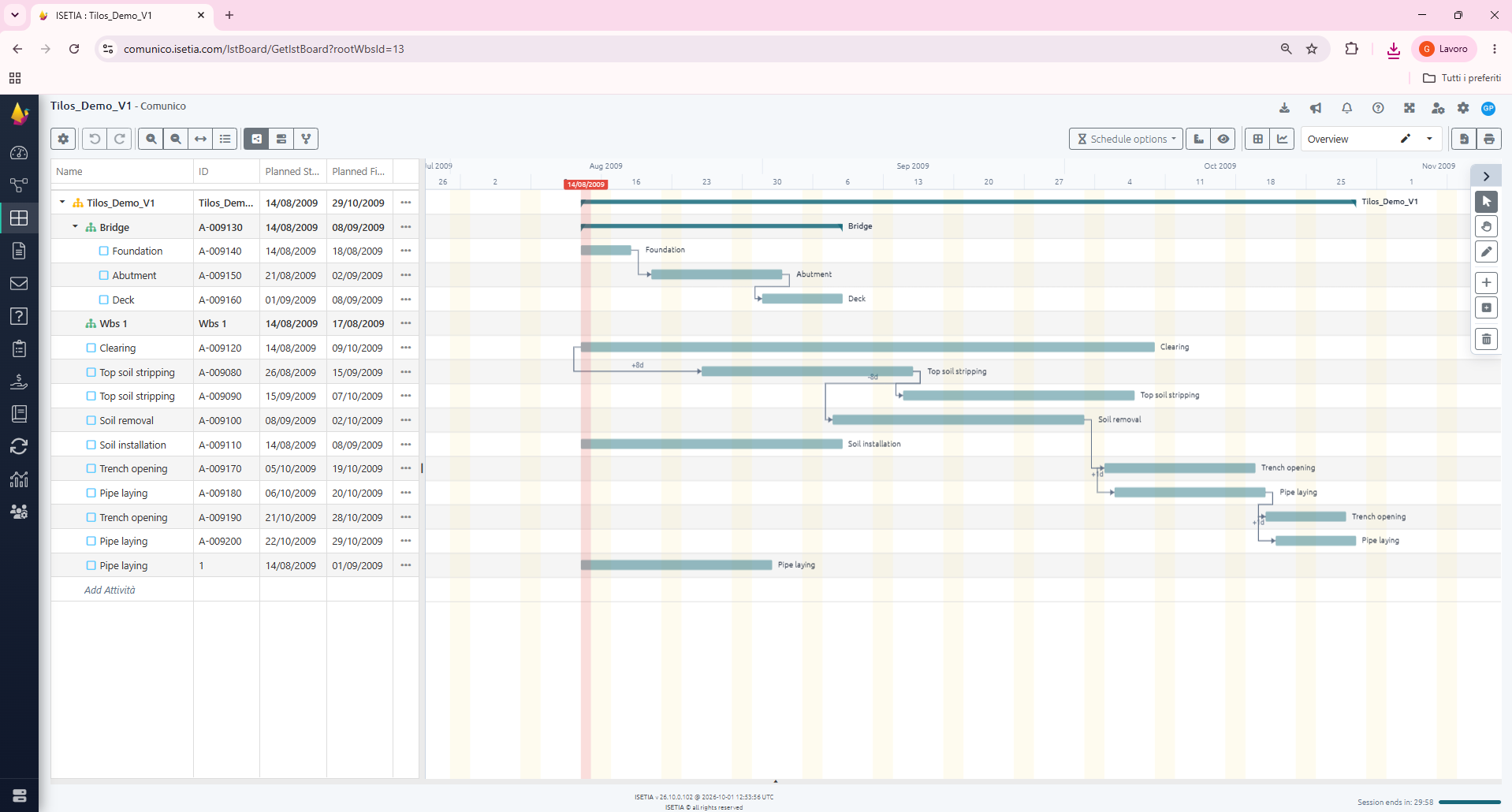Open the notifications bell
Viewport: 1512px width, 812px height.
click(1347, 108)
